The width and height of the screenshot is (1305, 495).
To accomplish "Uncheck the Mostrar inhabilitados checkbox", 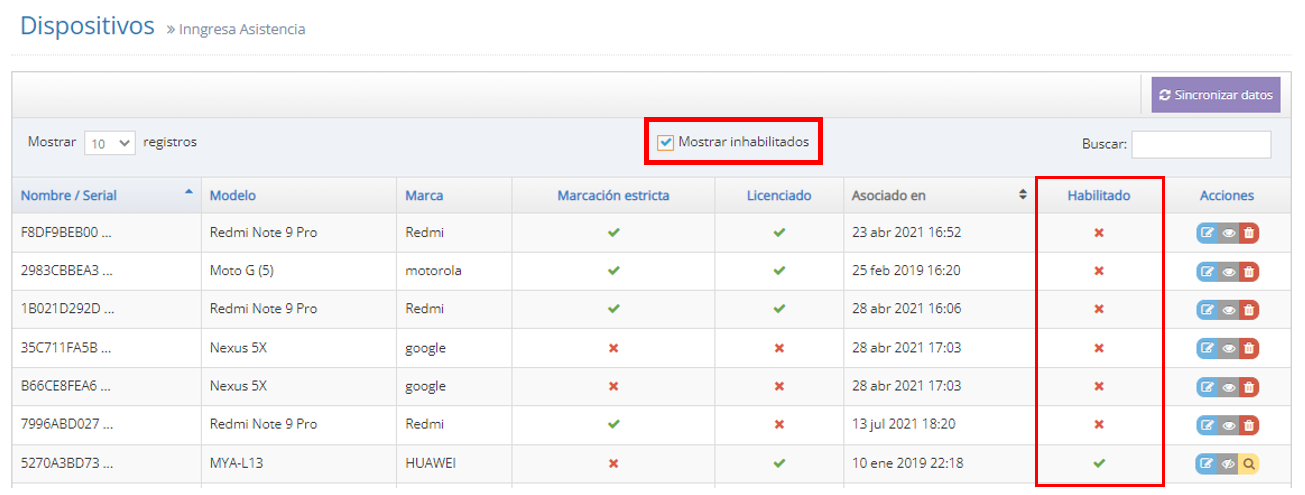I will pyautogui.click(x=666, y=143).
